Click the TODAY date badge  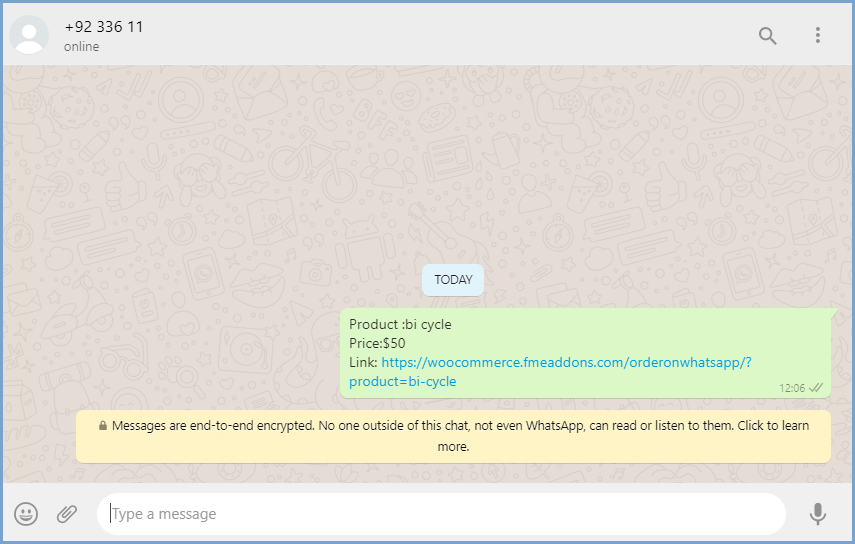click(453, 280)
